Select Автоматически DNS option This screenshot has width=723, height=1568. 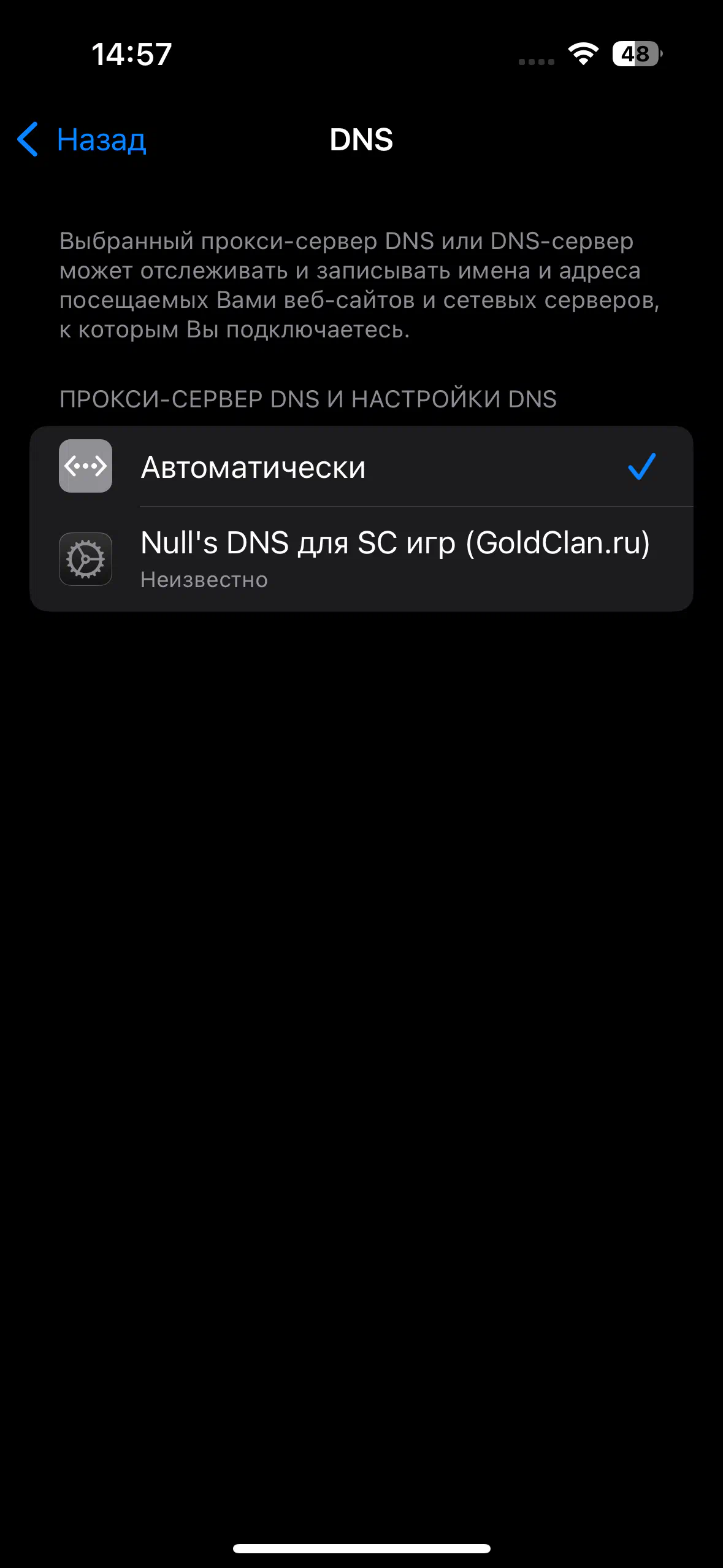coord(361,466)
